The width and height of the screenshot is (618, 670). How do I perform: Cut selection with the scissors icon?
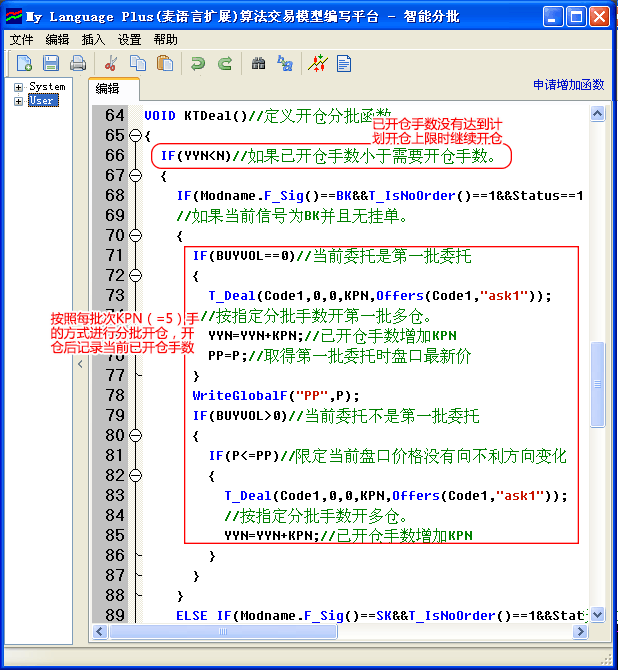pyautogui.click(x=111, y=64)
